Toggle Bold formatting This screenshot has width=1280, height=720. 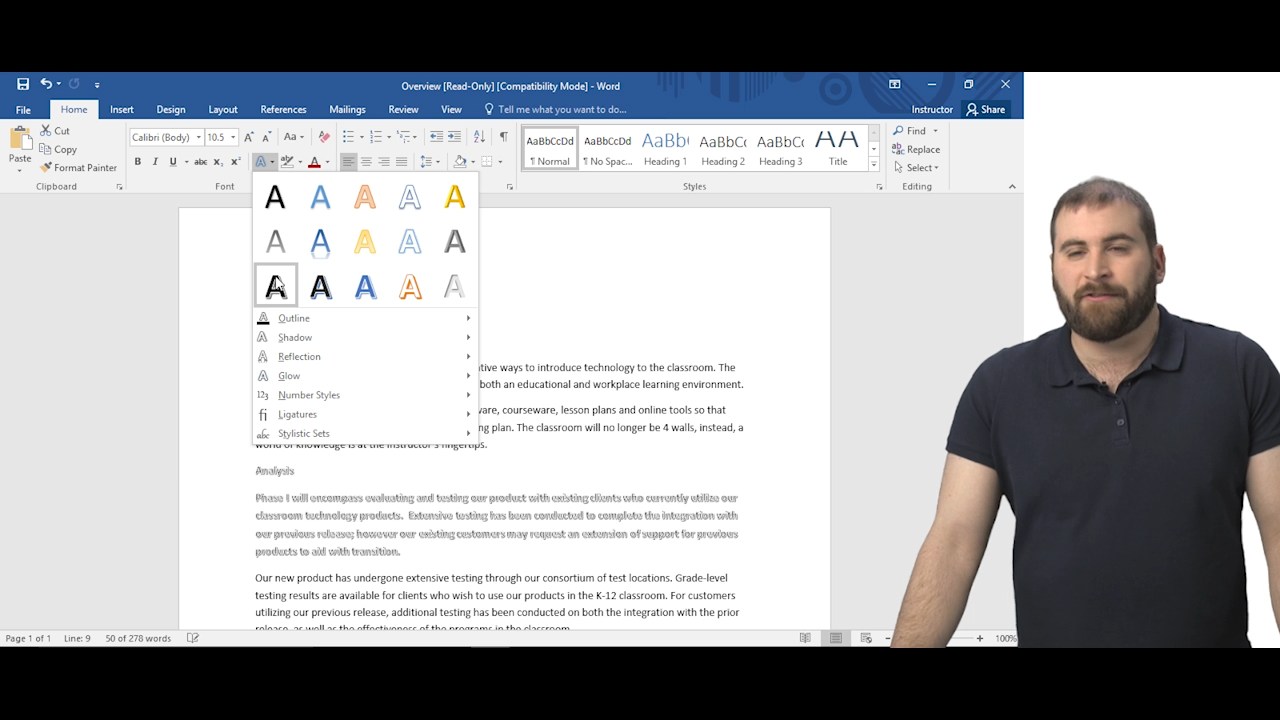click(137, 162)
